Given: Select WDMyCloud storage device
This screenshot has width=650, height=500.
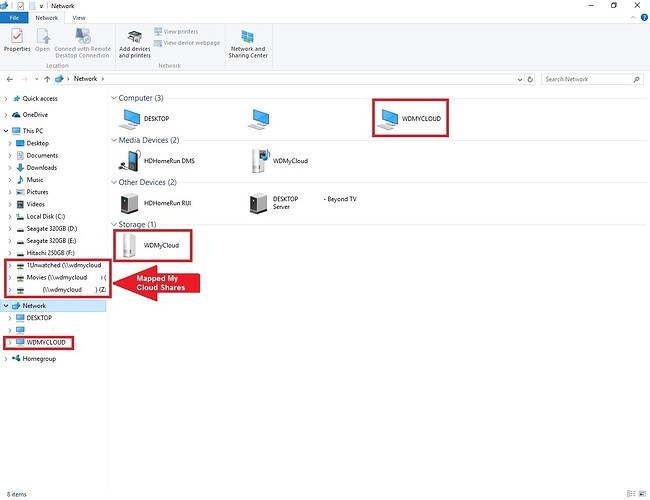Looking at the screenshot, I should (151, 245).
